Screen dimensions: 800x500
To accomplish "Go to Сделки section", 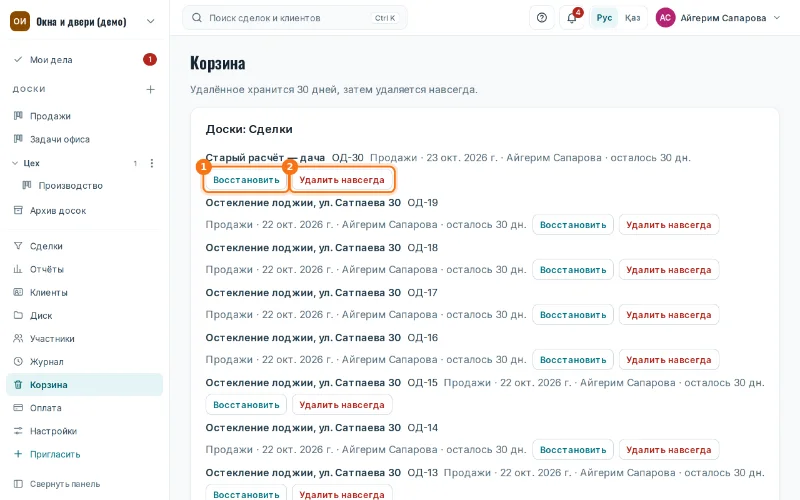I will pos(85,246).
